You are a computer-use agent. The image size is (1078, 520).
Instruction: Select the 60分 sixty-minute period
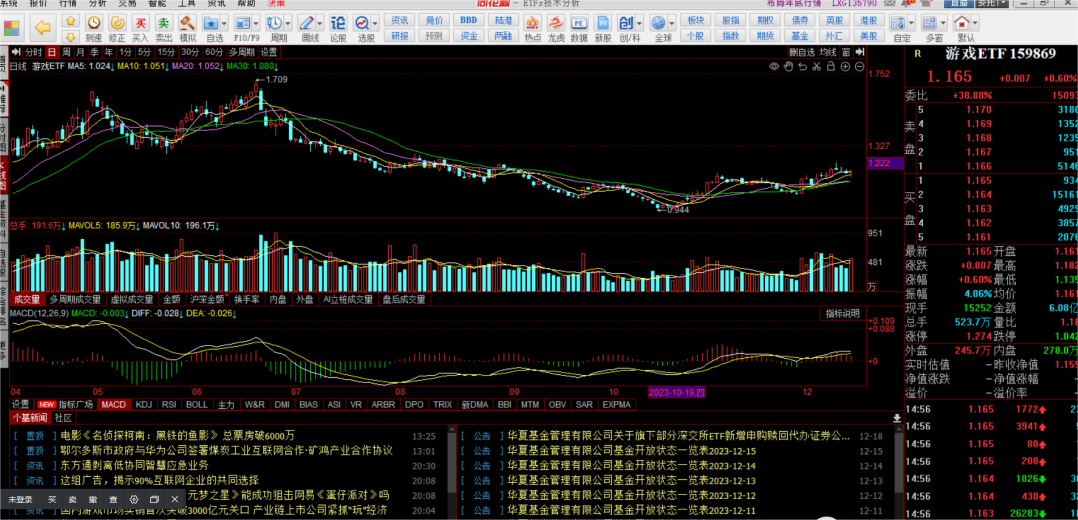click(x=214, y=52)
